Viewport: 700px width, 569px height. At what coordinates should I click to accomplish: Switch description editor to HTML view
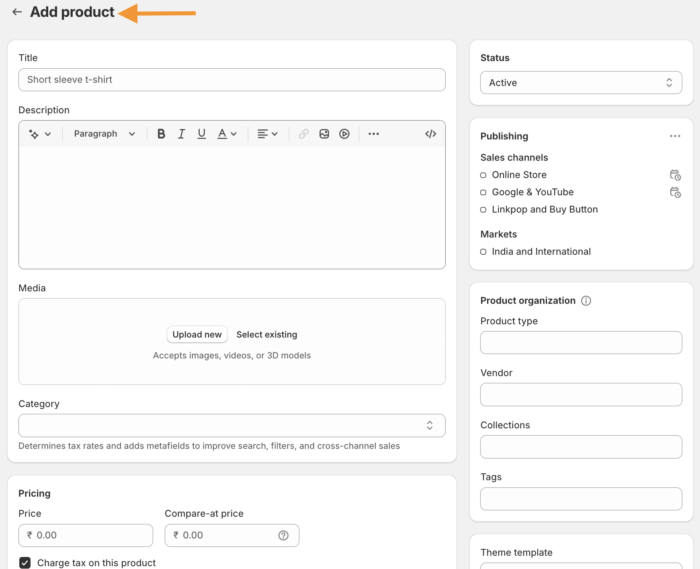[431, 134]
